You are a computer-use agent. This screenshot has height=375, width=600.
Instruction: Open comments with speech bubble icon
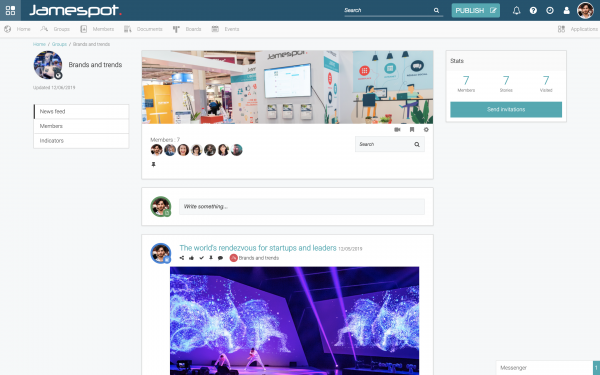(x=220, y=258)
